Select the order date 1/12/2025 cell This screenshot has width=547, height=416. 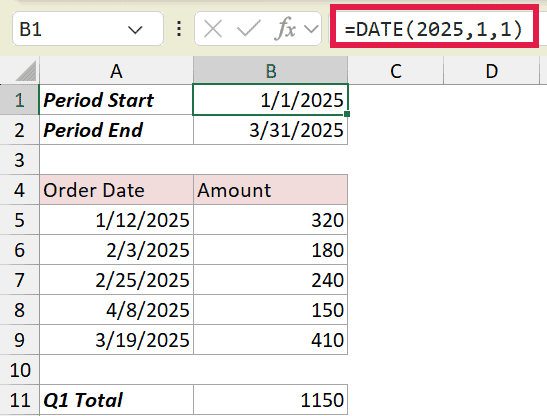click(116, 220)
